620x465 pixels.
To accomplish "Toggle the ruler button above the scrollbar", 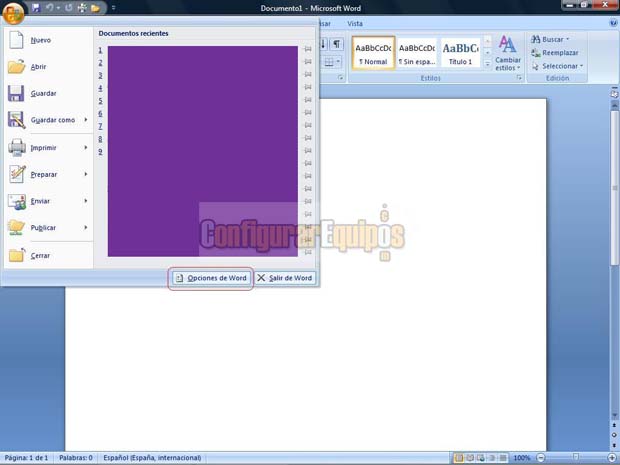I will coord(614,94).
